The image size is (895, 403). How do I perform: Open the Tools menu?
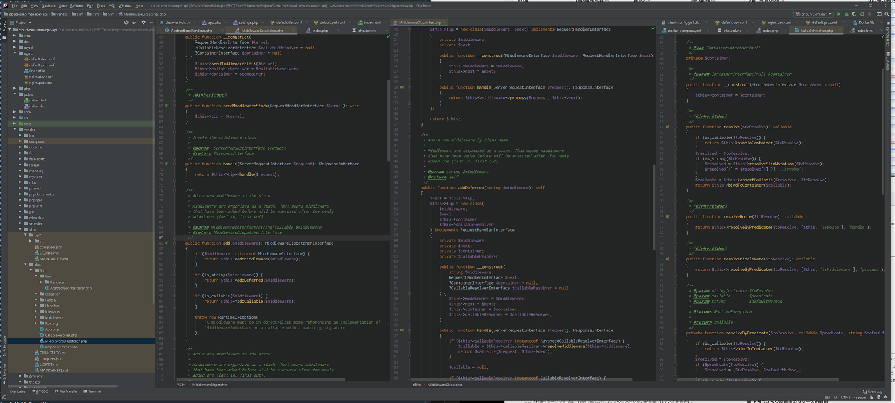[101, 6]
